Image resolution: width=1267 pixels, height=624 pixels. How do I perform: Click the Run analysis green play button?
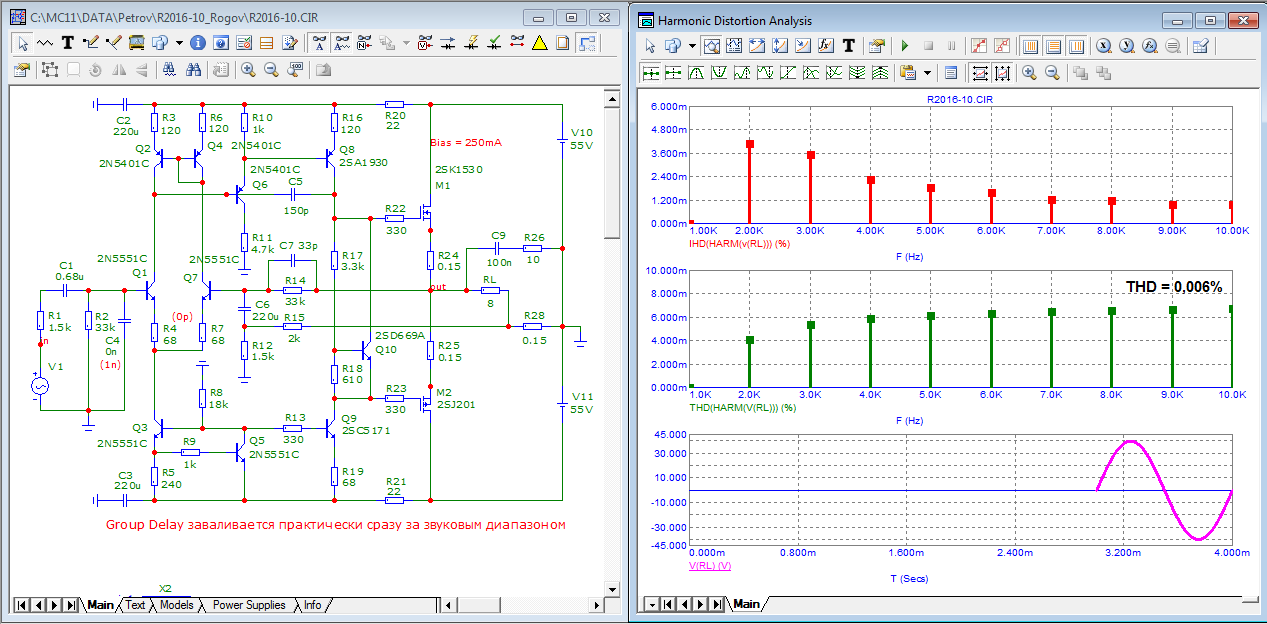[x=904, y=46]
